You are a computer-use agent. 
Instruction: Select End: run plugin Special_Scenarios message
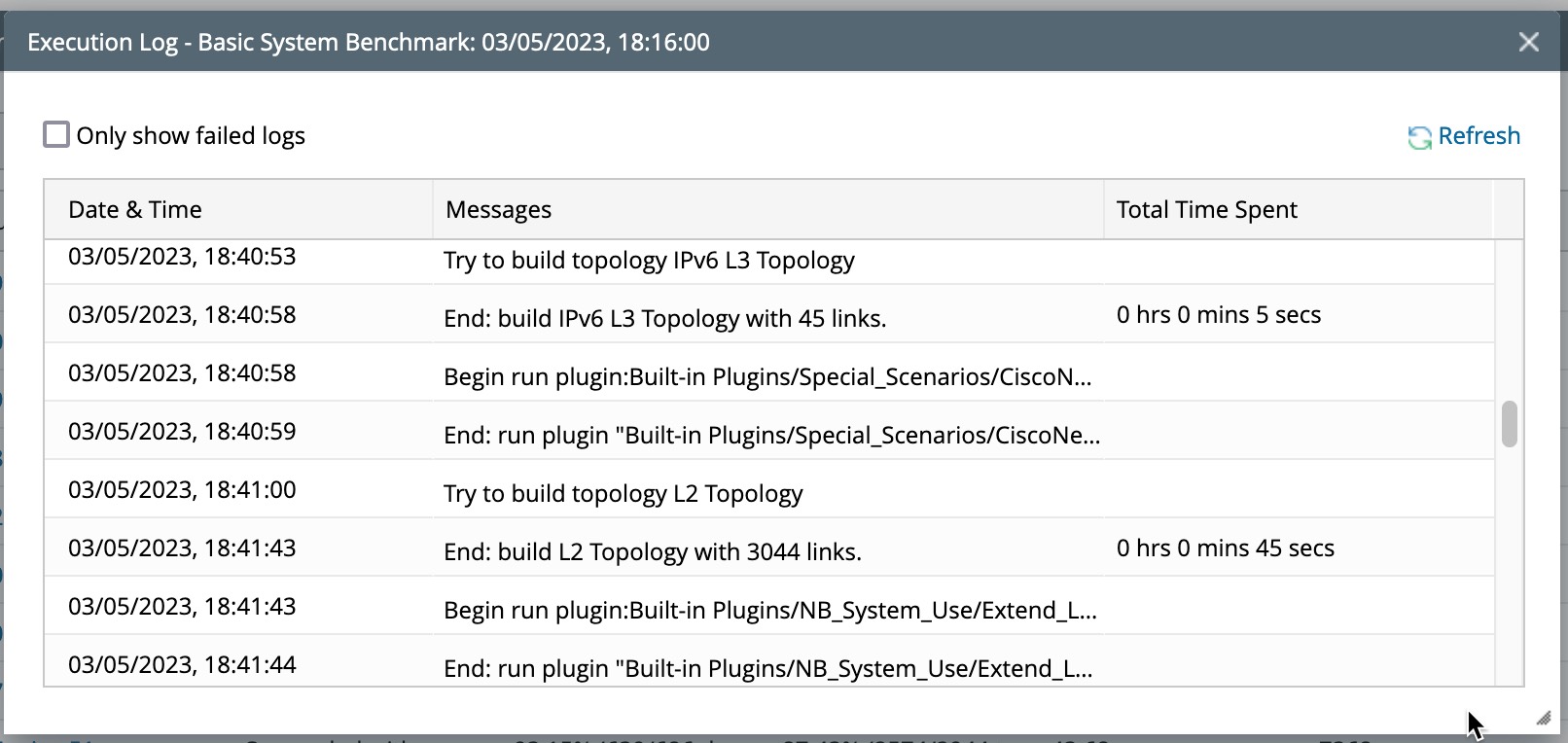(771, 436)
